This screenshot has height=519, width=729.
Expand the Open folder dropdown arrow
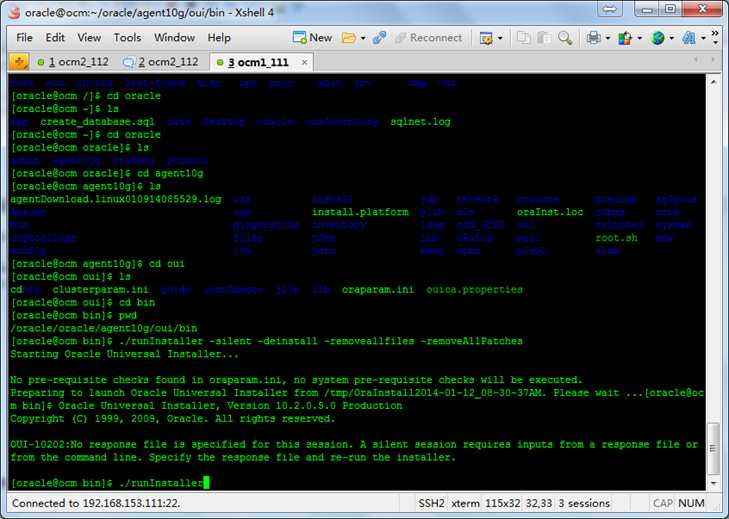coord(363,38)
